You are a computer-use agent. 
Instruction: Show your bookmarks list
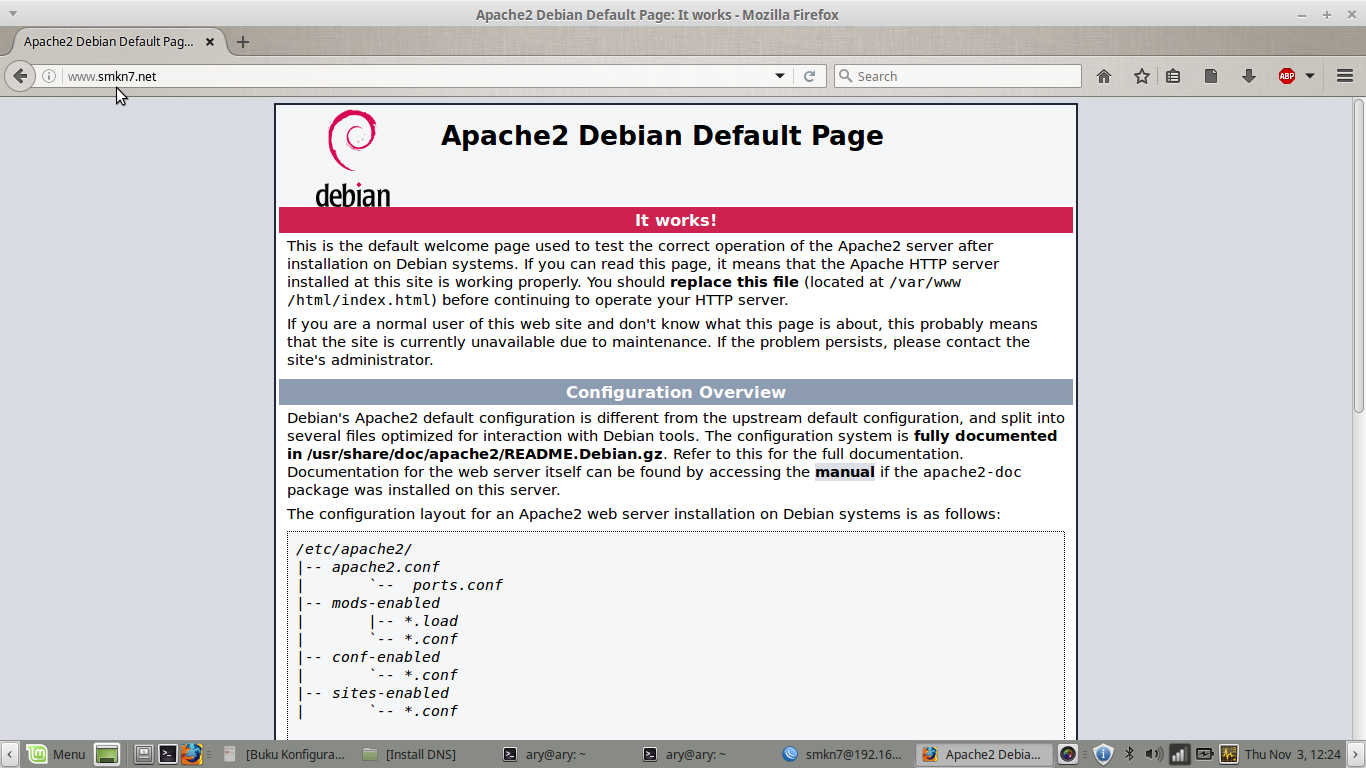[1173, 76]
